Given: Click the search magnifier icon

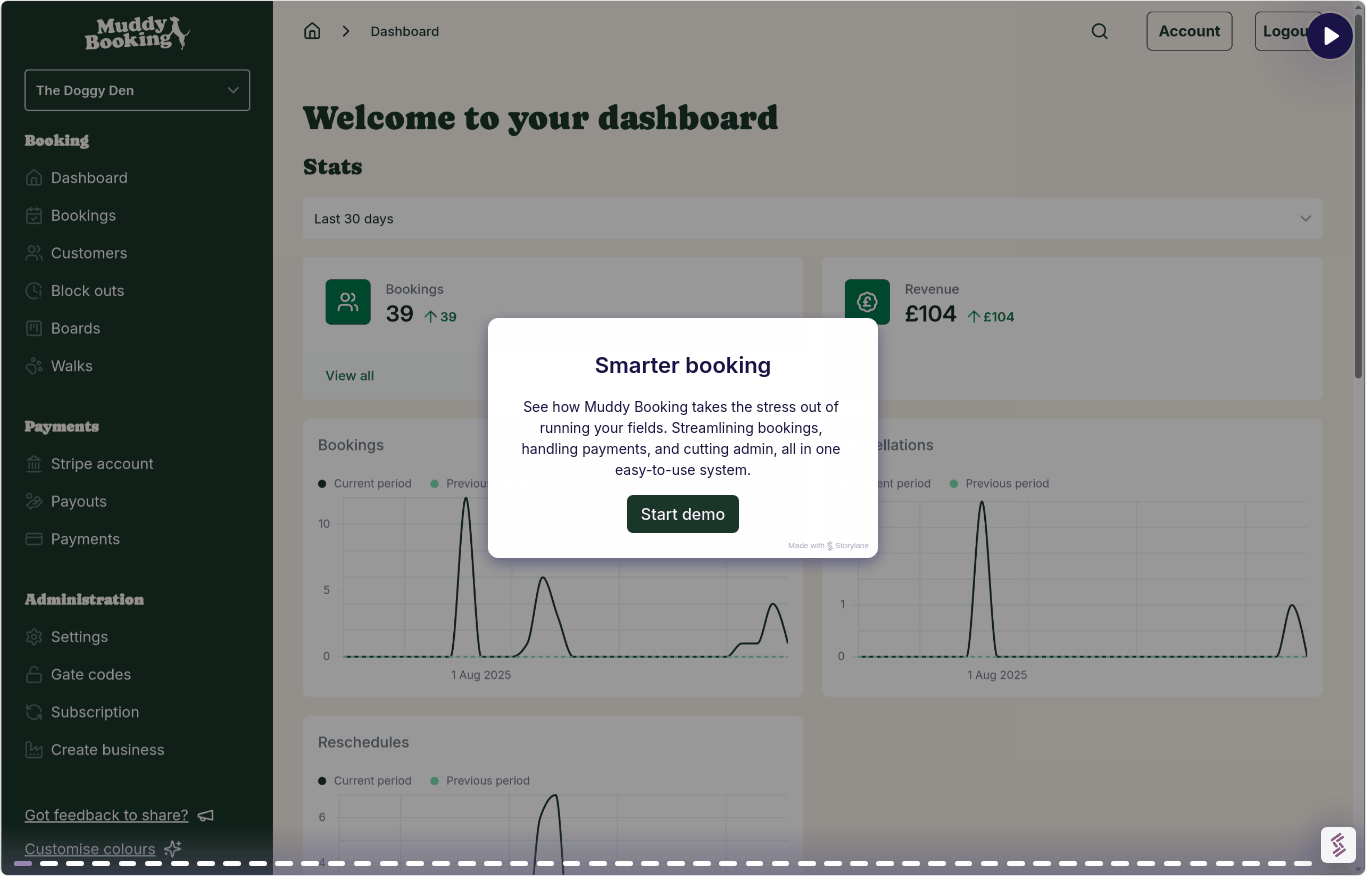Looking at the screenshot, I should pyautogui.click(x=1099, y=31).
